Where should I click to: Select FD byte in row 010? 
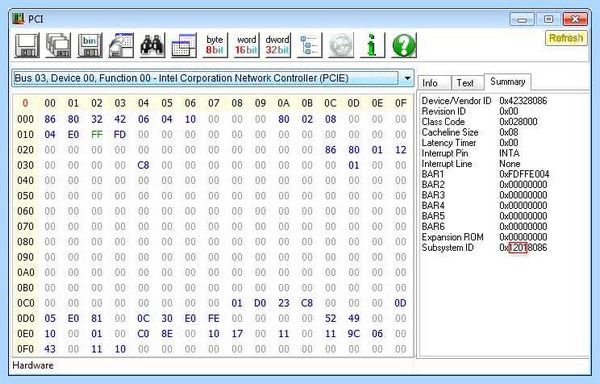pyautogui.click(x=120, y=135)
